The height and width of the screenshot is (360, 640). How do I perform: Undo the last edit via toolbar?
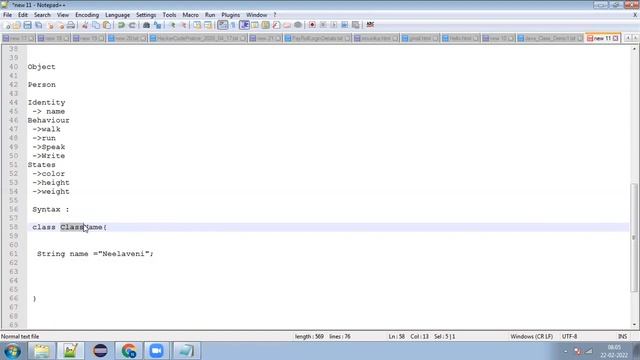[x=121, y=25]
